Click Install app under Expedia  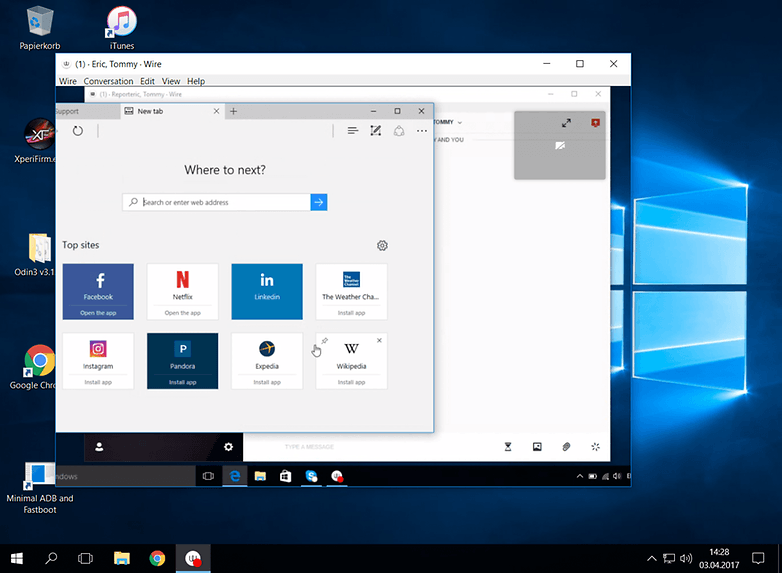point(267,382)
